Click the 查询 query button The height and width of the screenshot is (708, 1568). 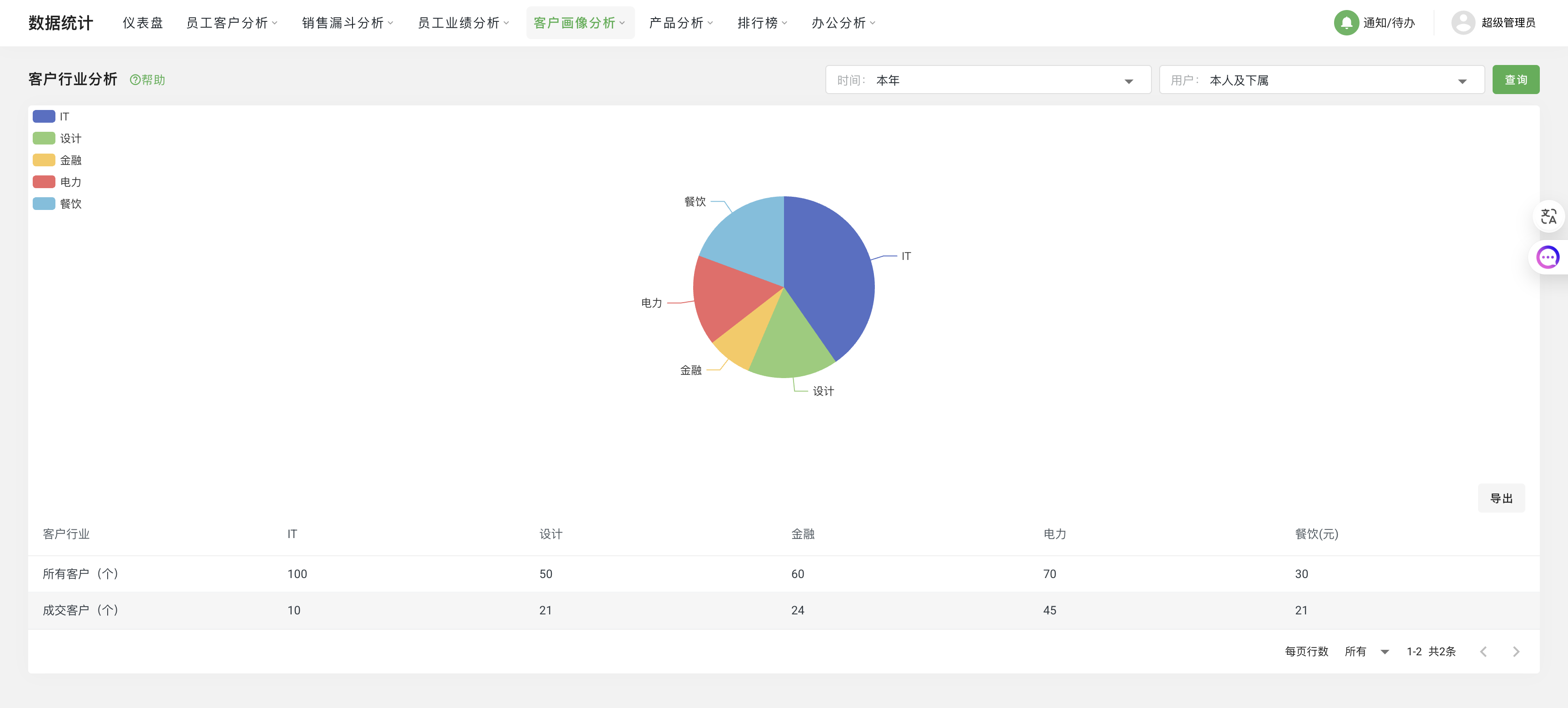tap(1516, 79)
